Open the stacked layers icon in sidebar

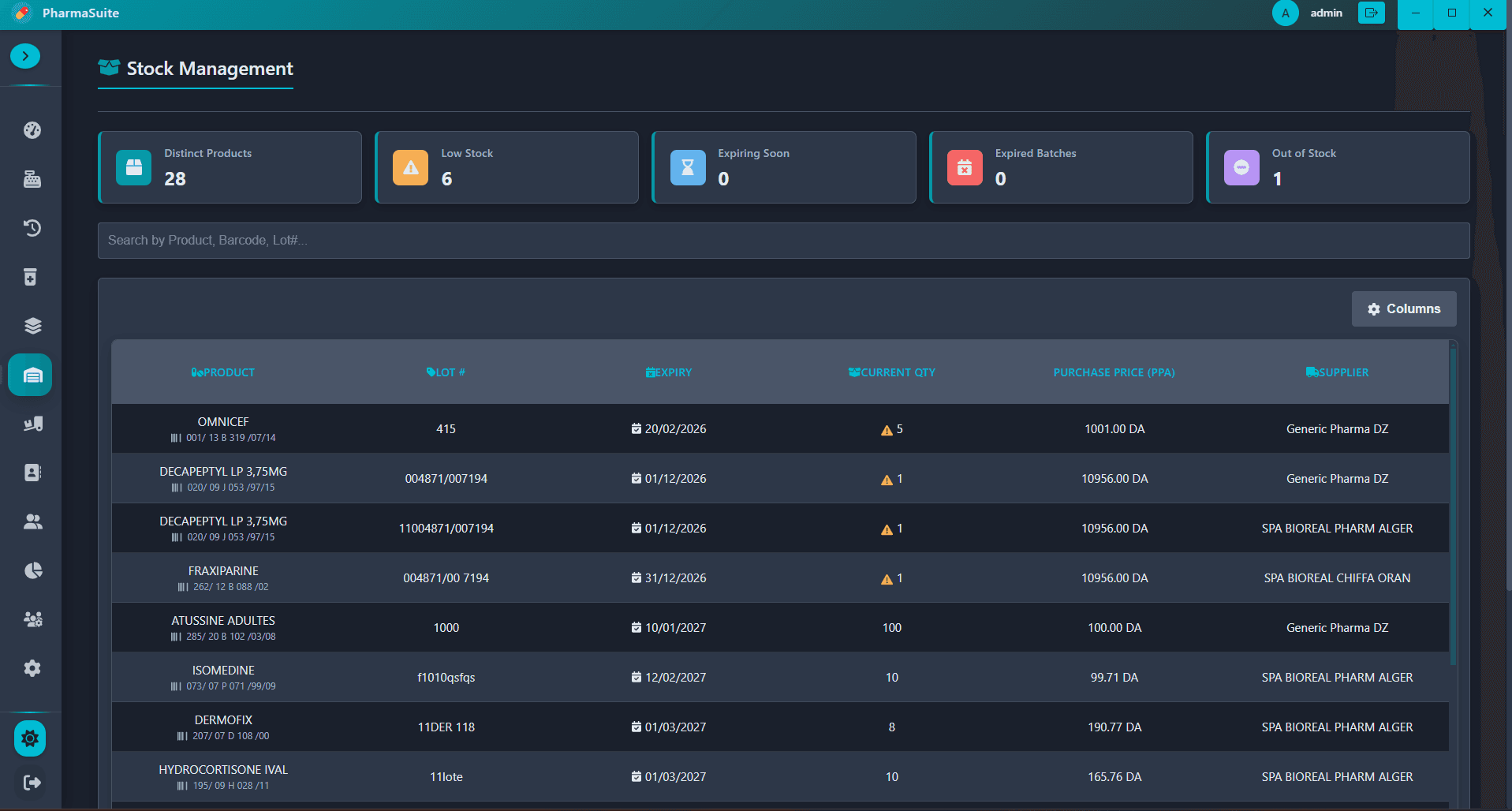[32, 326]
